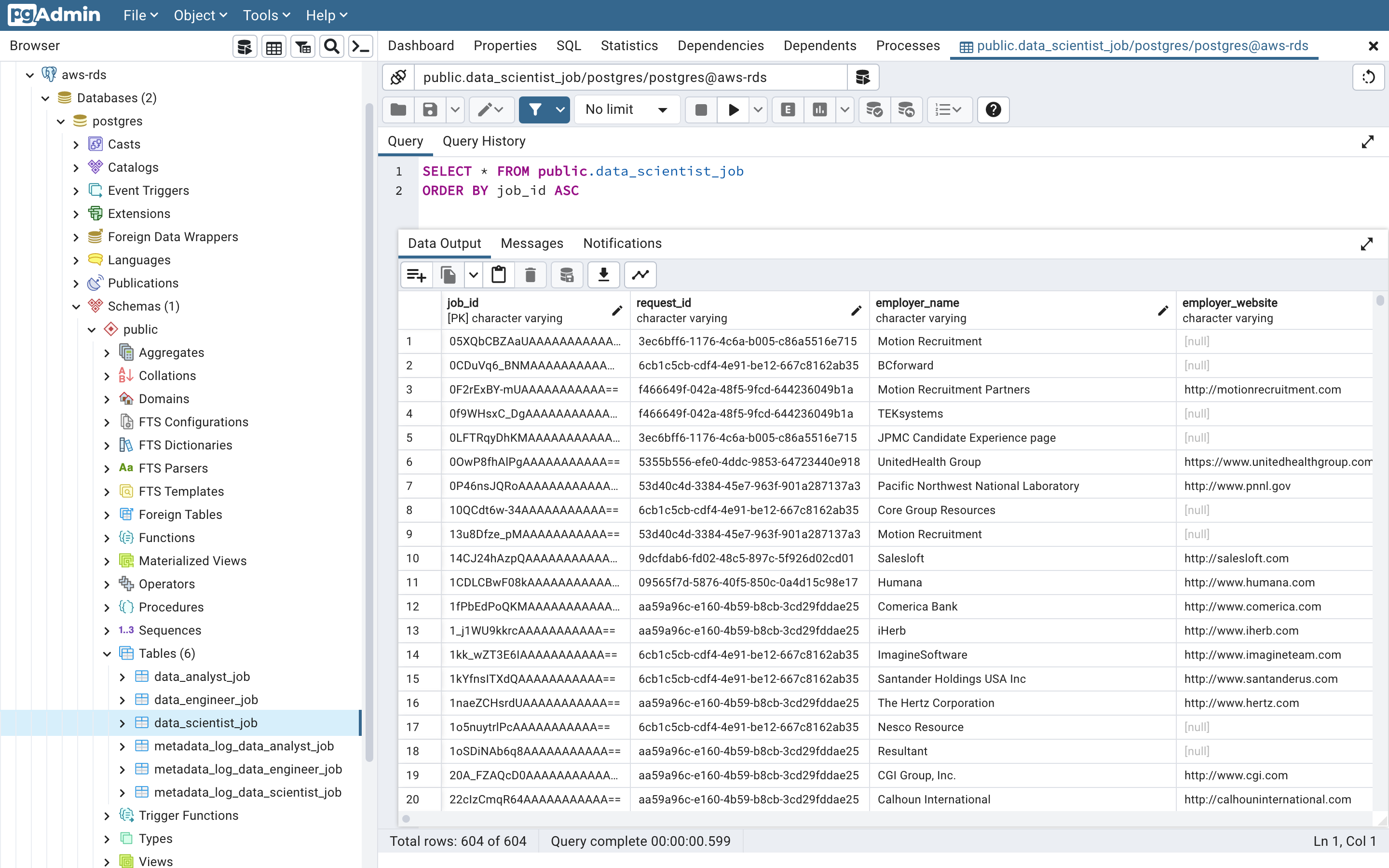Open file with folder icon
The height and width of the screenshot is (868, 1389).
coord(398,109)
